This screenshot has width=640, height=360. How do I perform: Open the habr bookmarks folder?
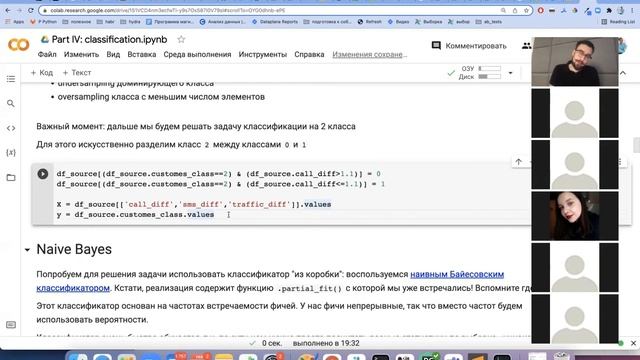[x=106, y=22]
